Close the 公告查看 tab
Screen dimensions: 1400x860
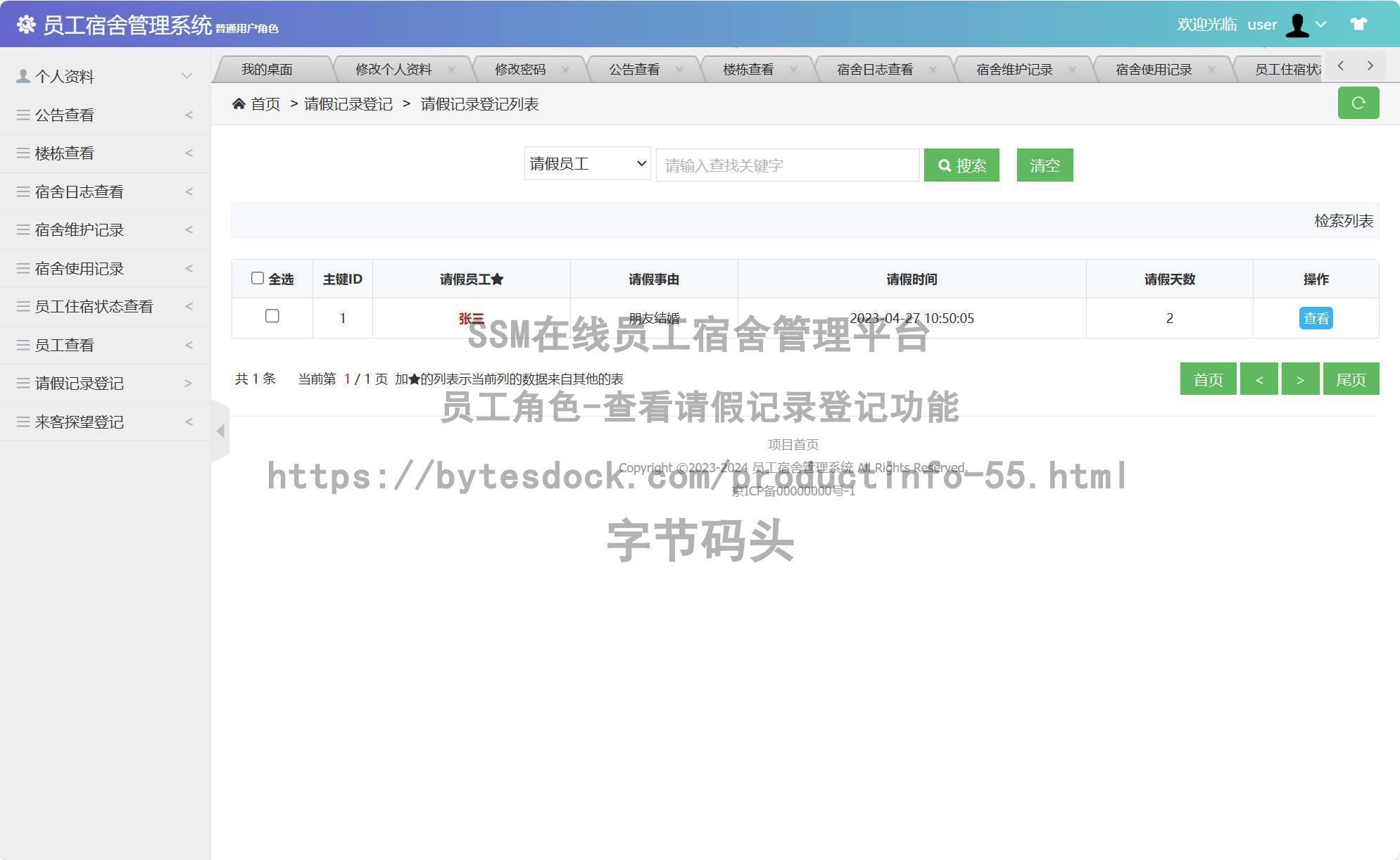coord(679,70)
